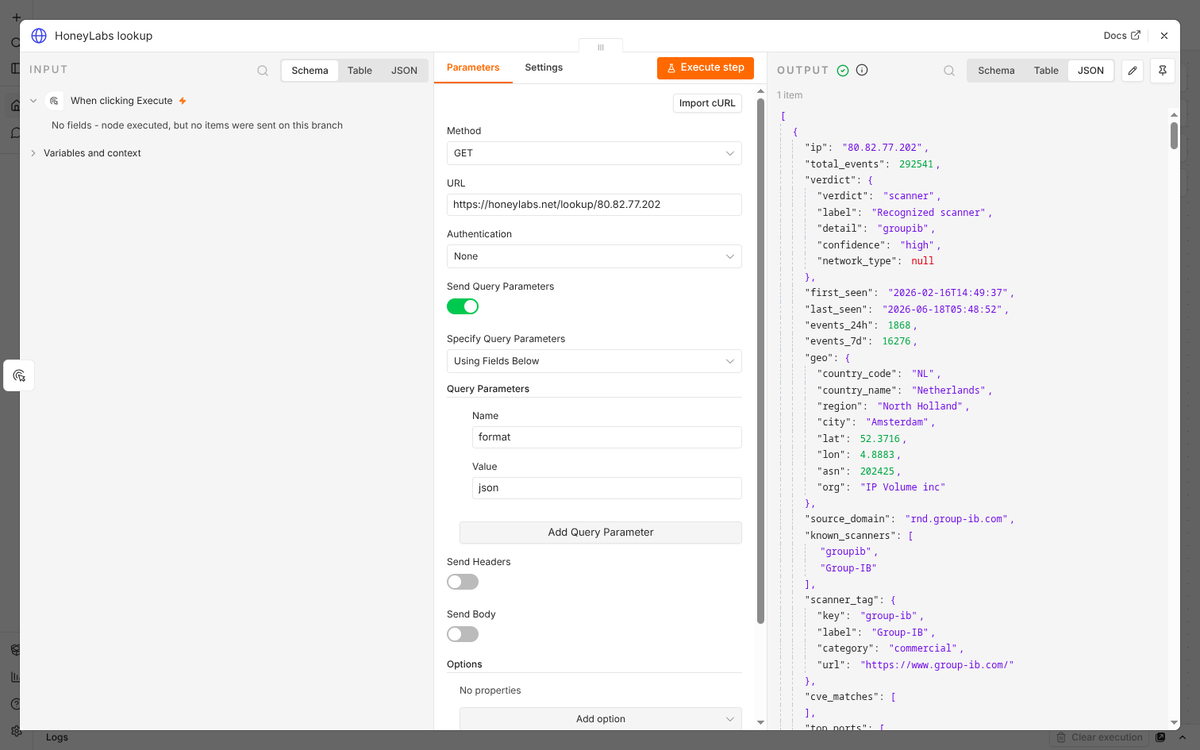This screenshot has width=1200, height=750.
Task: Click the globe icon beside HoneyLabs lookup
Action: click(x=39, y=36)
